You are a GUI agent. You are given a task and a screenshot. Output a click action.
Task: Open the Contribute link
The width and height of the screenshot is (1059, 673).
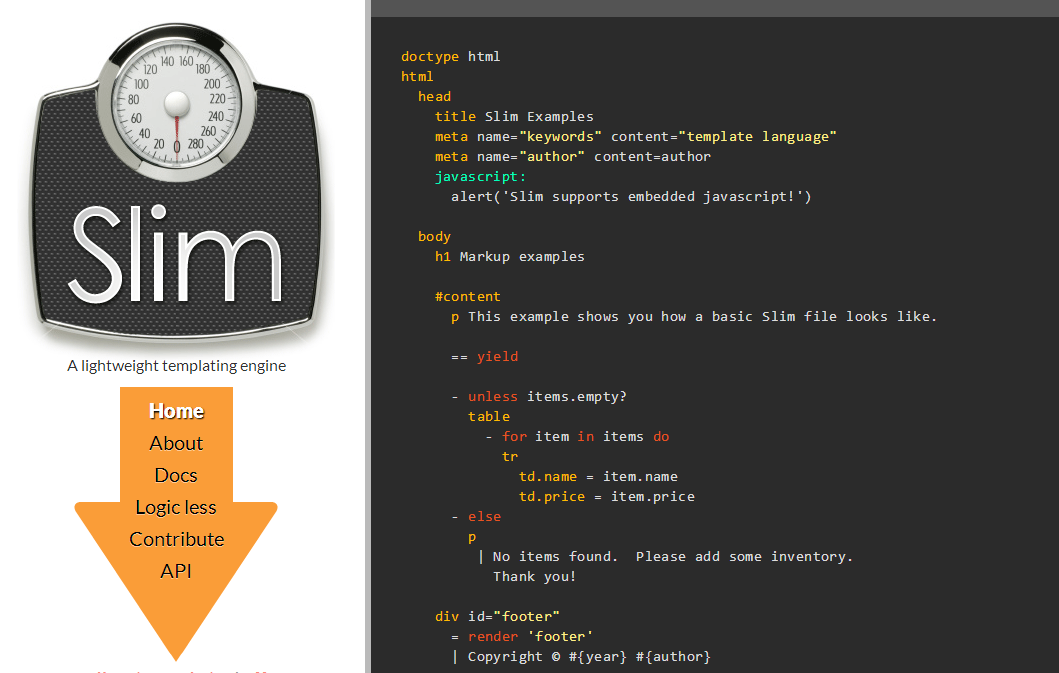tap(176, 539)
